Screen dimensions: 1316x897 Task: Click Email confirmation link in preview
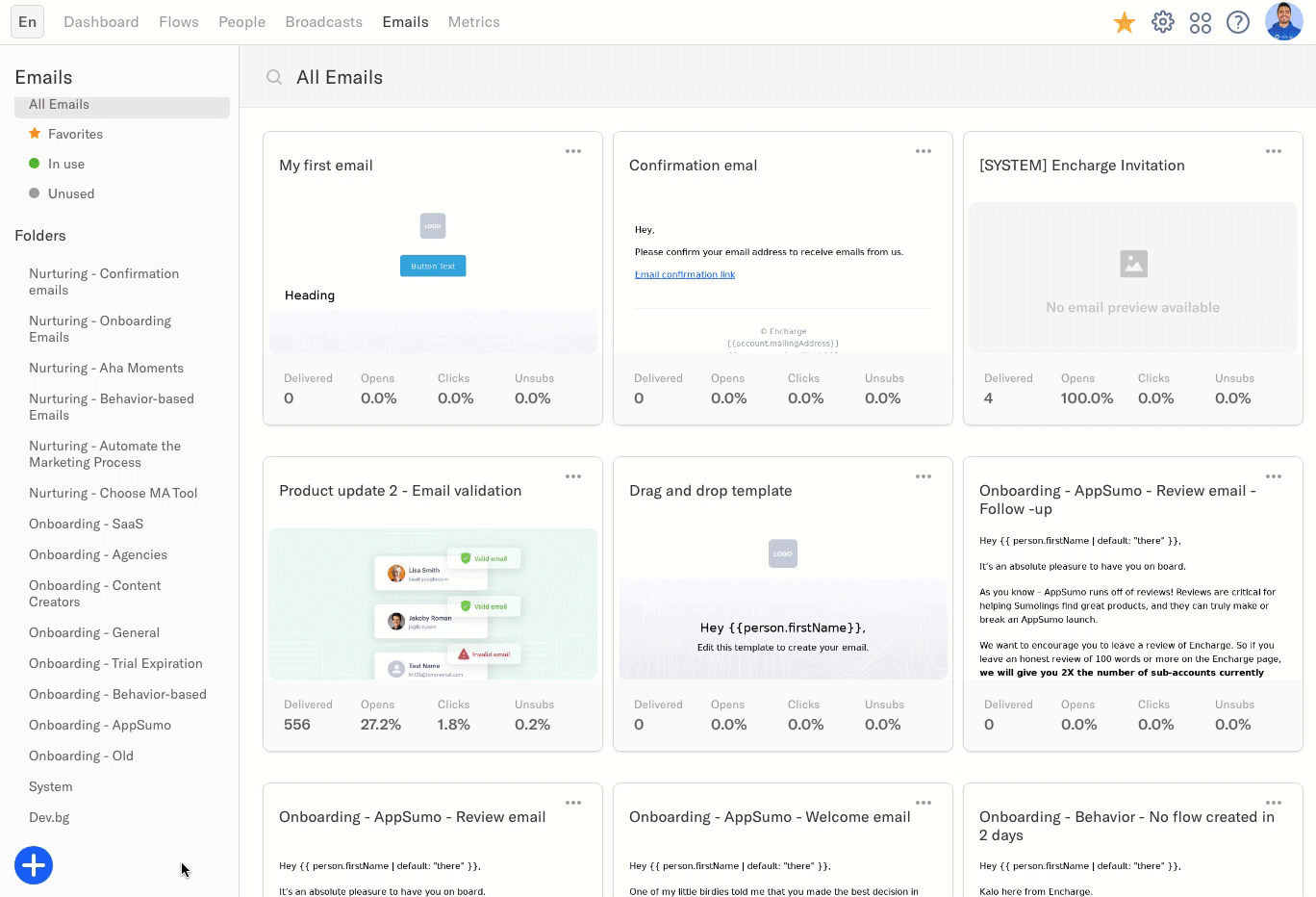685,274
